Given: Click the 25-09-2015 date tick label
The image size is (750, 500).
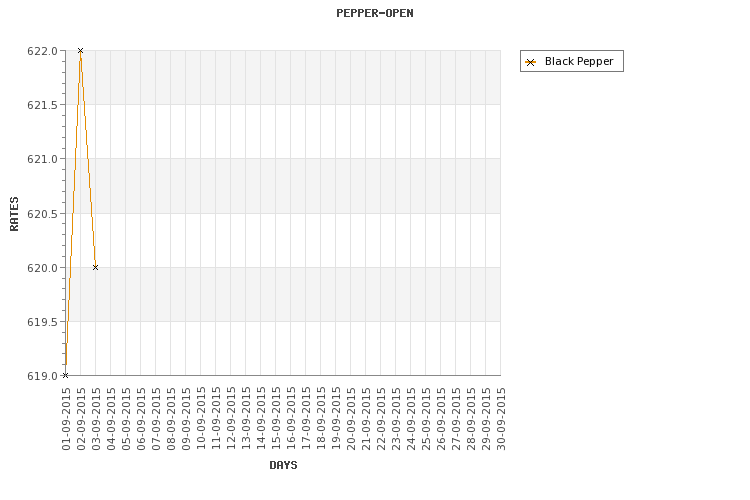Looking at the screenshot, I should pos(426,419).
